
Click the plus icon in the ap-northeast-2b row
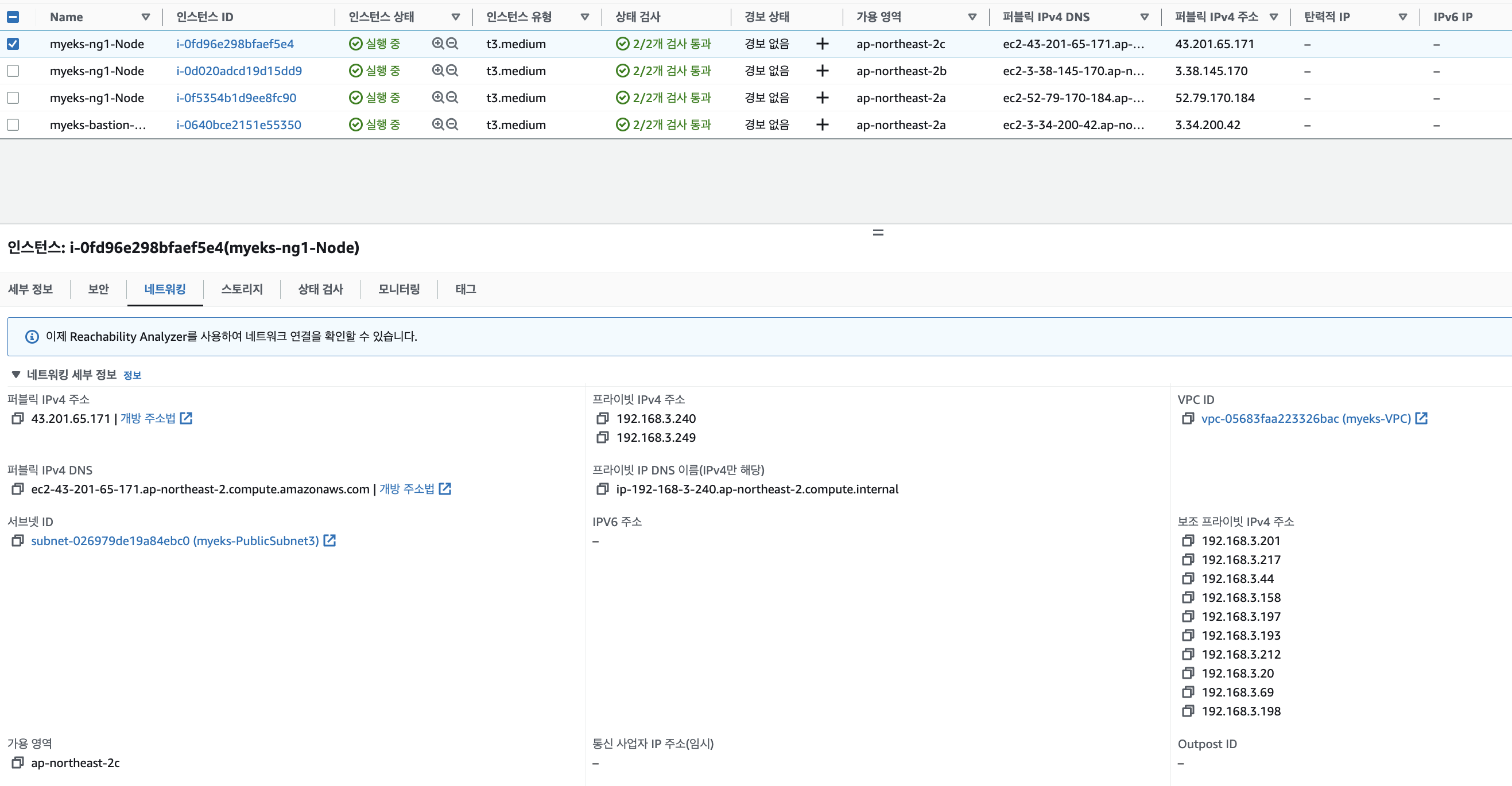[x=823, y=71]
